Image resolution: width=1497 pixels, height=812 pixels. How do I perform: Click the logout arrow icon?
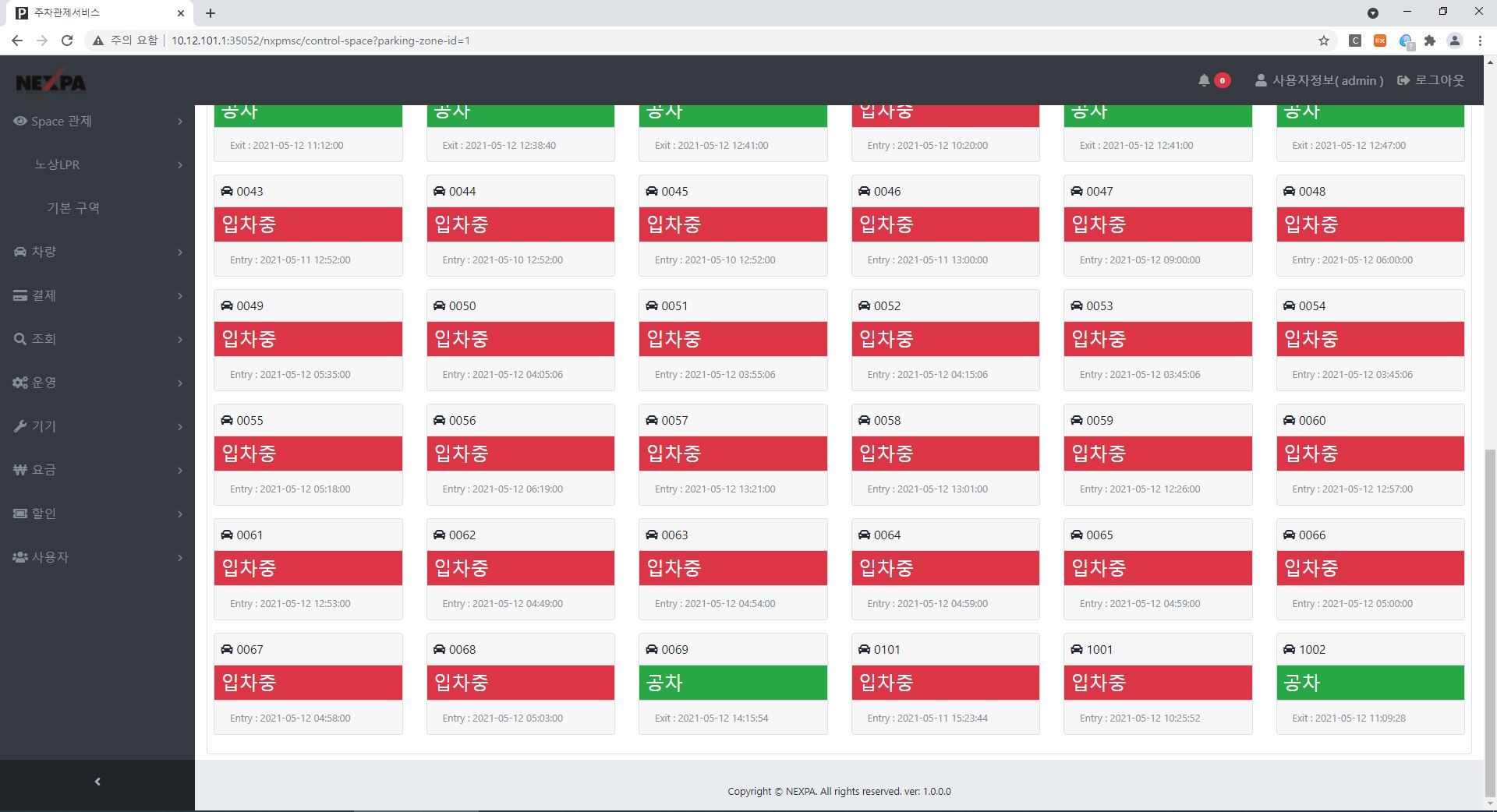point(1403,80)
